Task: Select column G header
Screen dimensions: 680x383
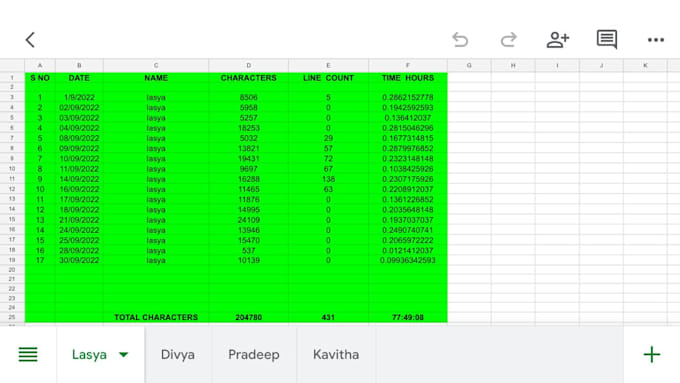Action: point(469,65)
